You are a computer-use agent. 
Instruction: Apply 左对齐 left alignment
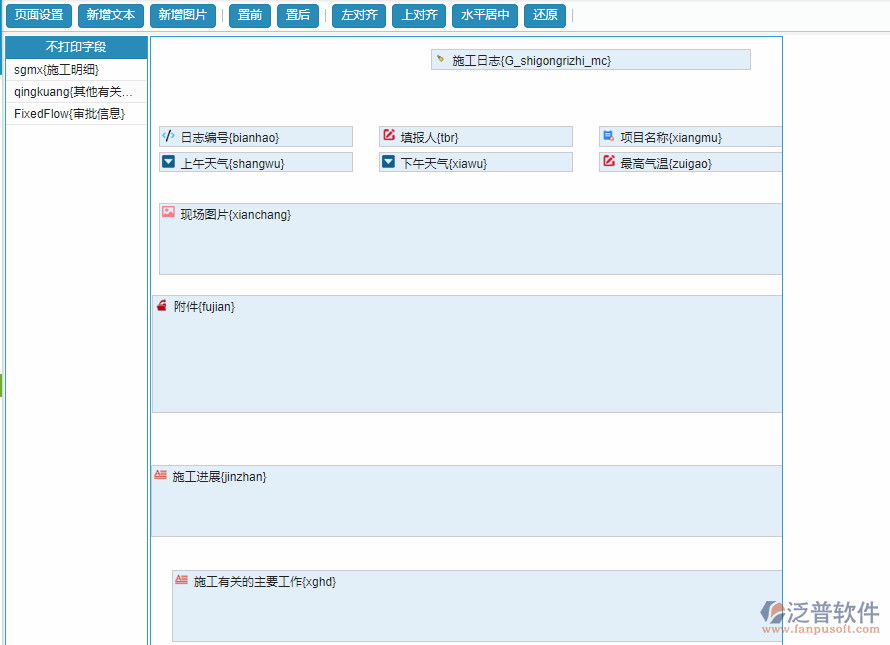tap(359, 15)
